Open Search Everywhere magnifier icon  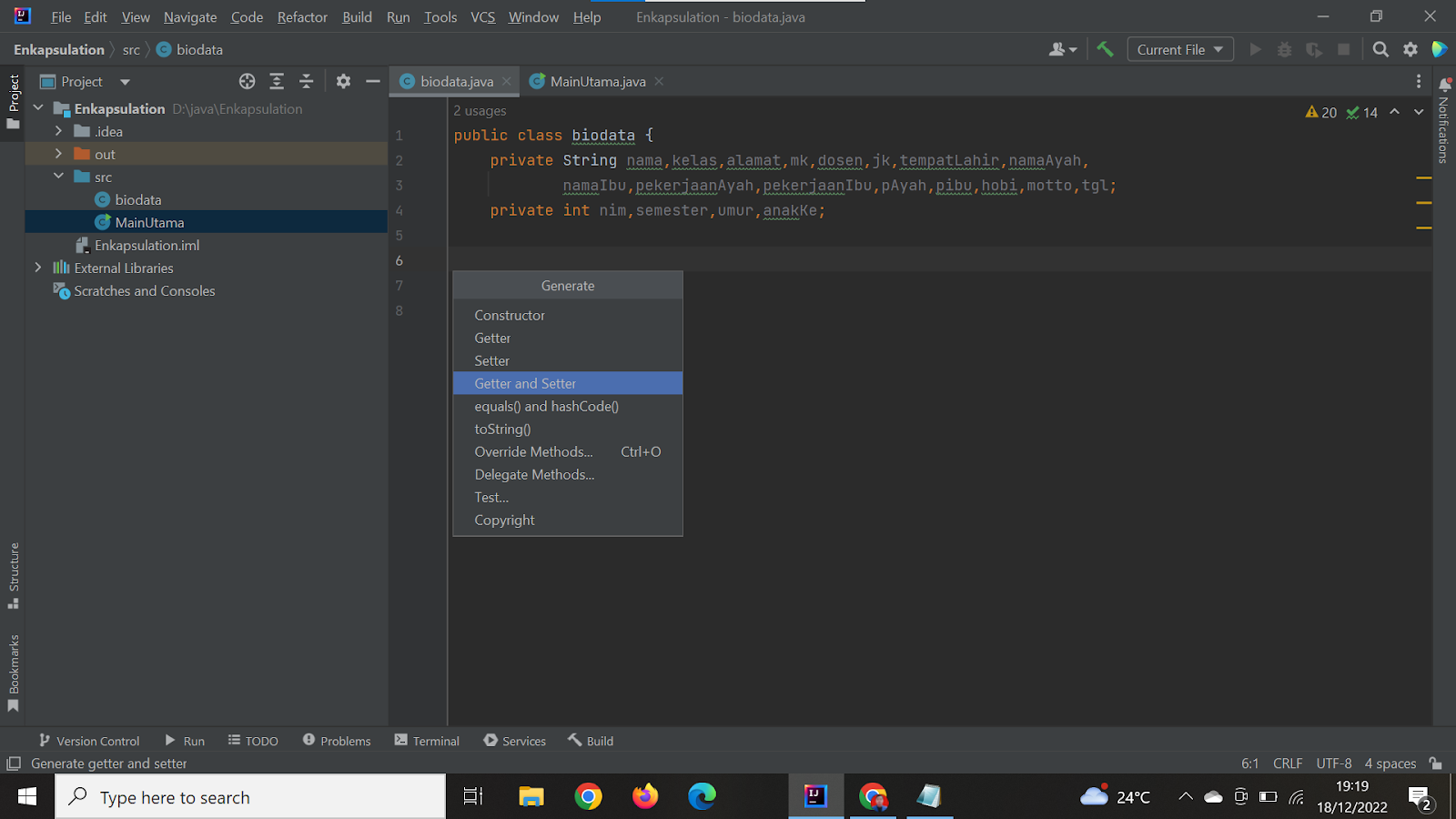tap(1380, 49)
